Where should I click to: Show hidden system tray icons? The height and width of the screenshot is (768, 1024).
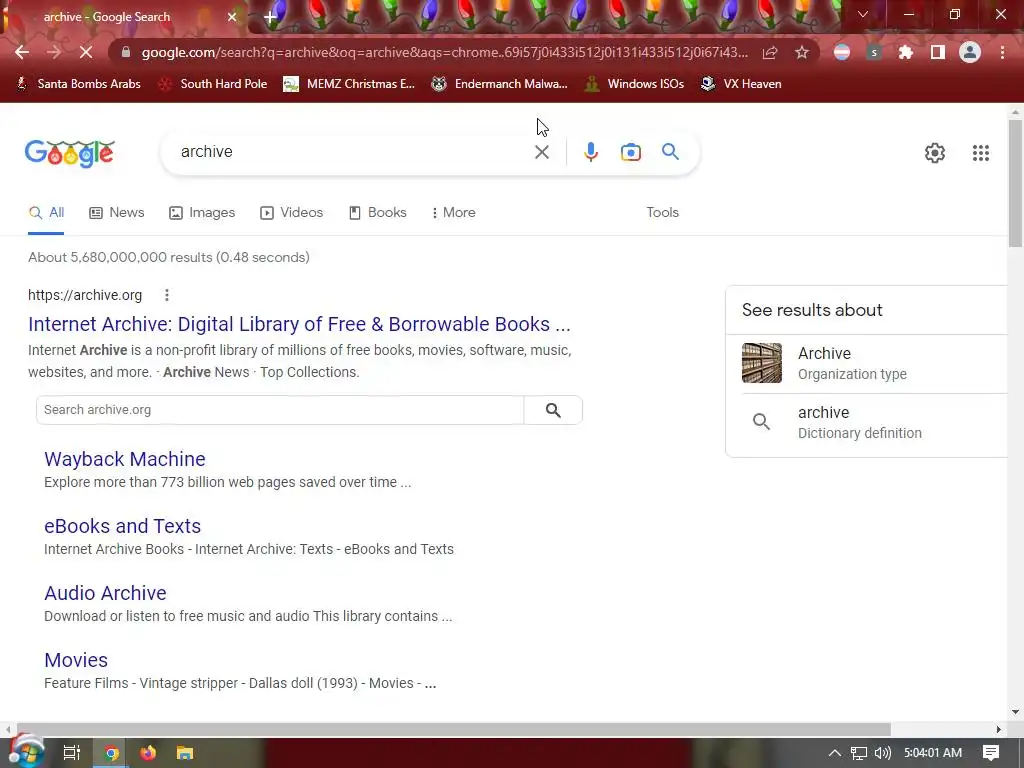click(x=835, y=753)
